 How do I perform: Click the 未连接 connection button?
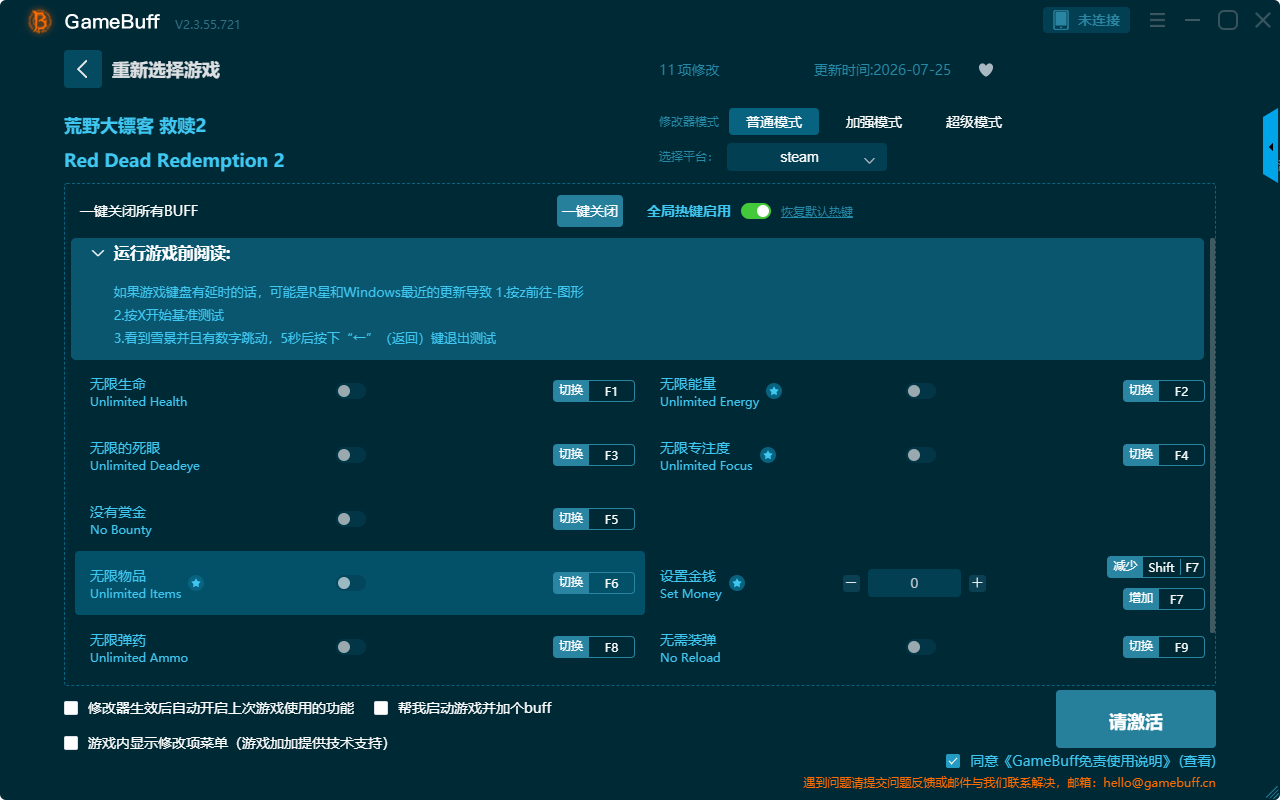pos(1087,20)
